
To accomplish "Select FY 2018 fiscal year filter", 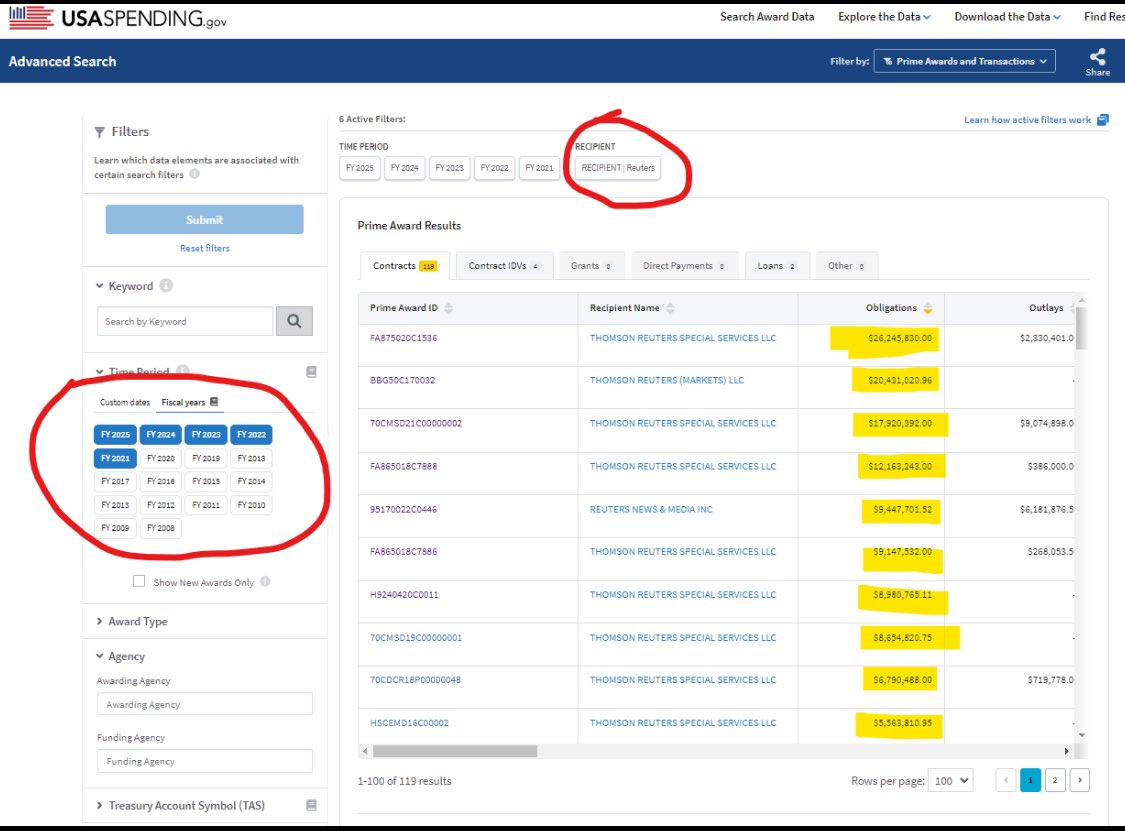I will tap(251, 458).
